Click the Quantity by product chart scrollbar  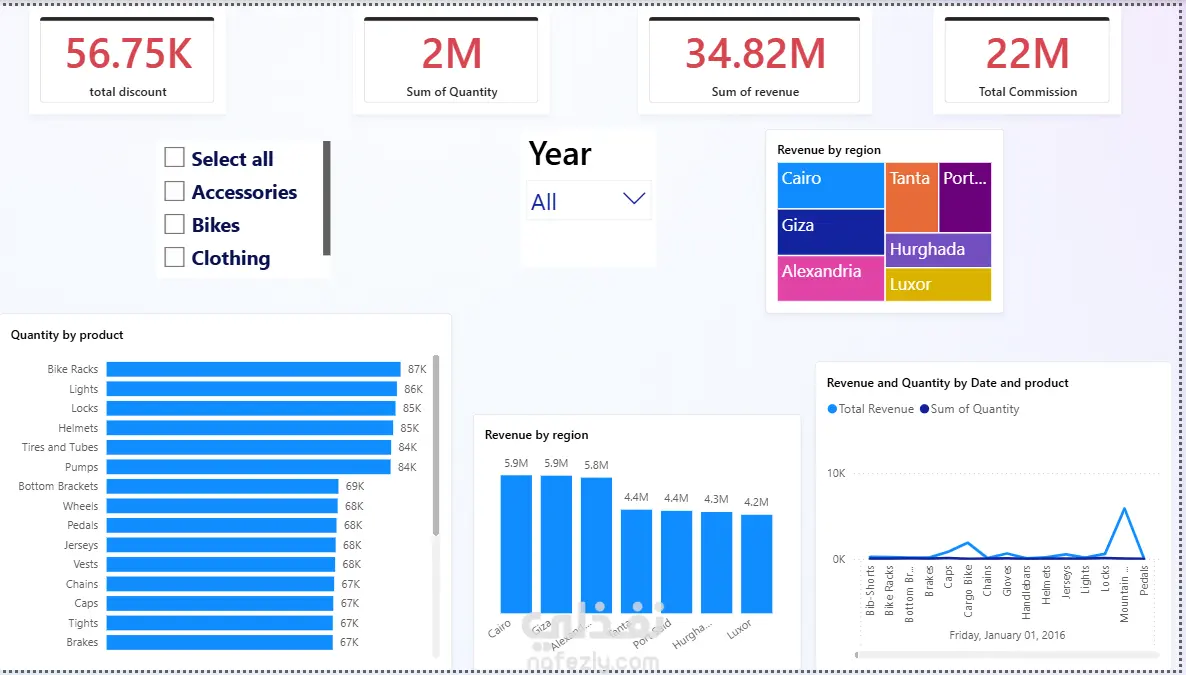(x=436, y=445)
